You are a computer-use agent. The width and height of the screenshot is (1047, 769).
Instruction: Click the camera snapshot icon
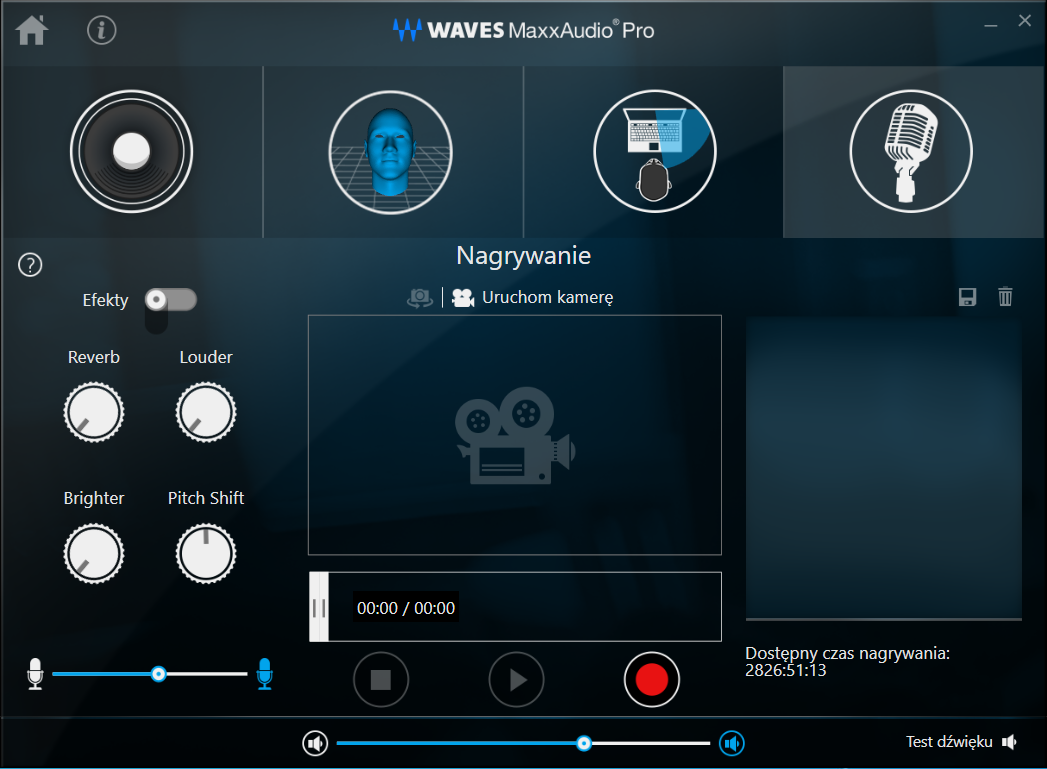coord(420,298)
